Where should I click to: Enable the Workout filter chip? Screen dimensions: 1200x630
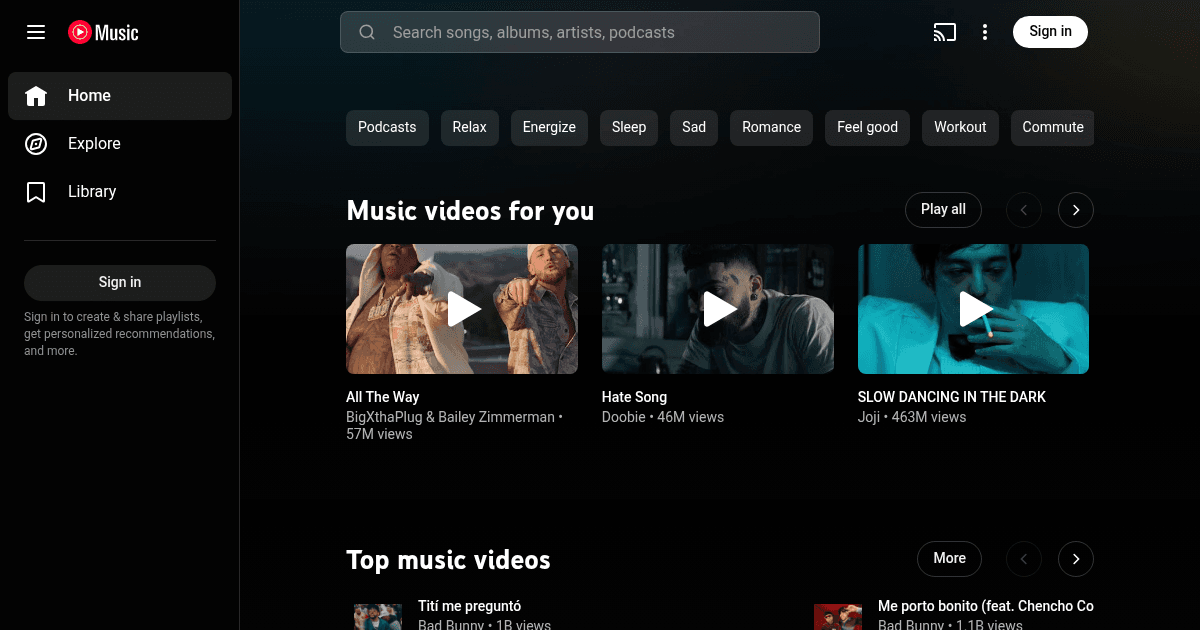click(959, 127)
